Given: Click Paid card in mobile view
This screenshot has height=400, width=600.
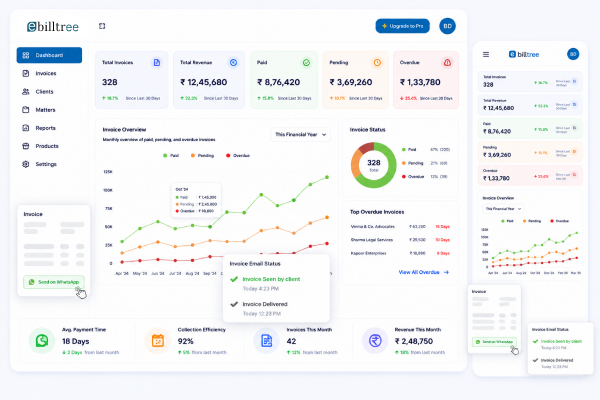Looking at the screenshot, I should coord(530,128).
